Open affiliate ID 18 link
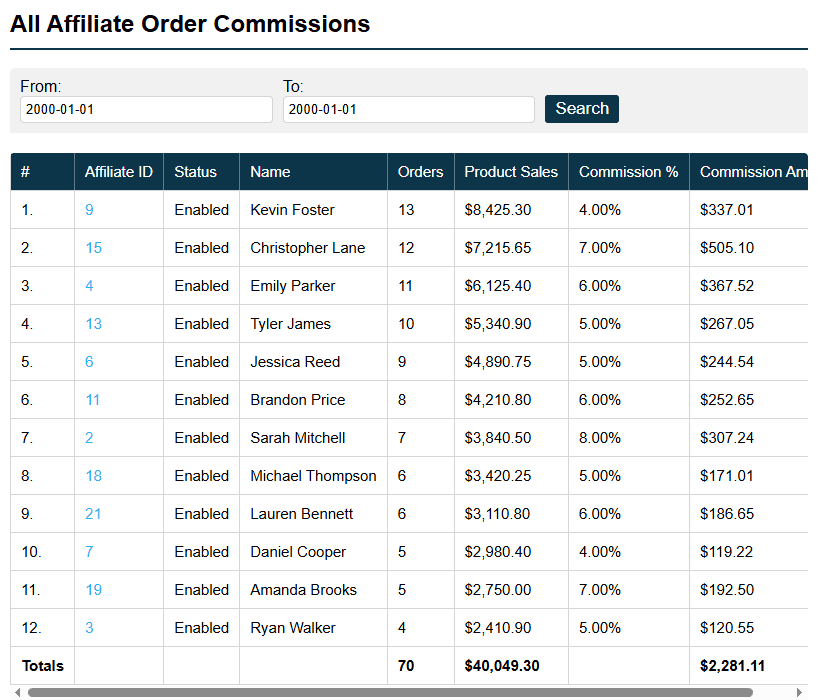 (93, 476)
